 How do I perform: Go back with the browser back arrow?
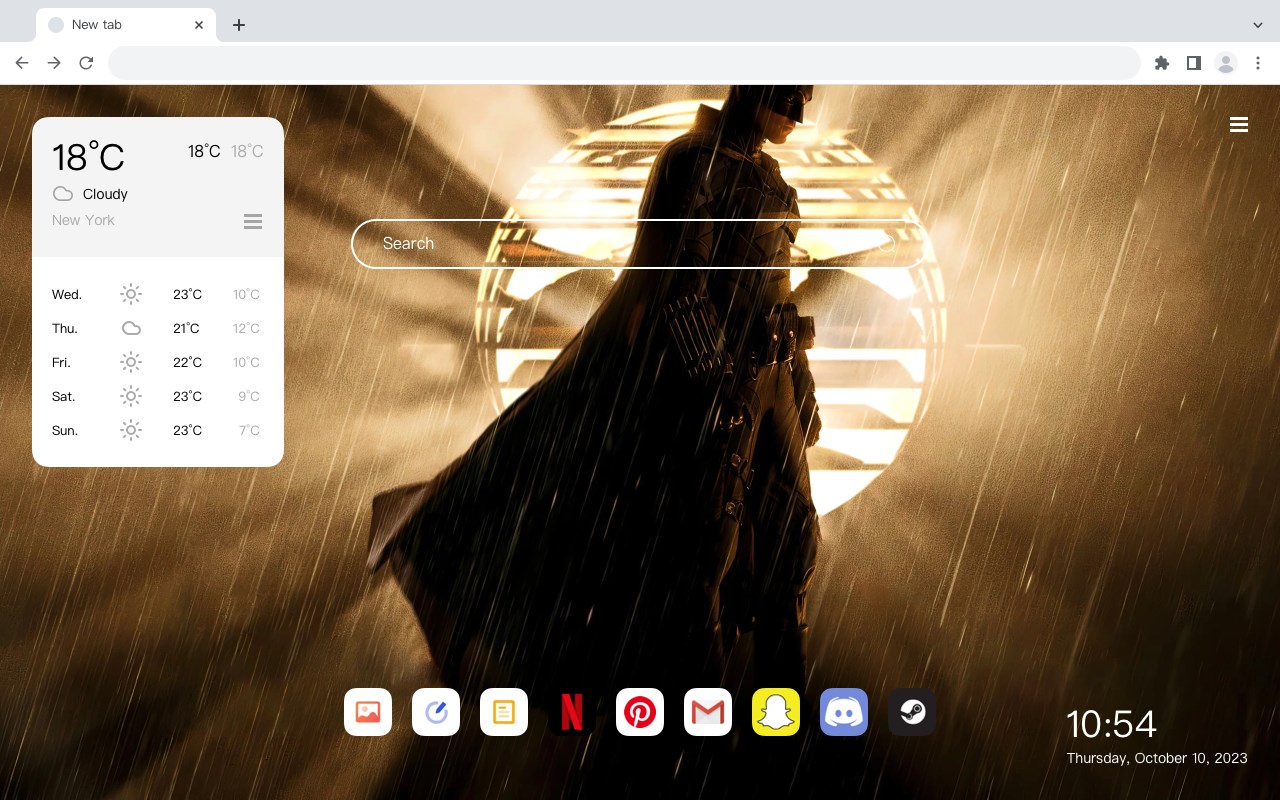click(x=22, y=63)
